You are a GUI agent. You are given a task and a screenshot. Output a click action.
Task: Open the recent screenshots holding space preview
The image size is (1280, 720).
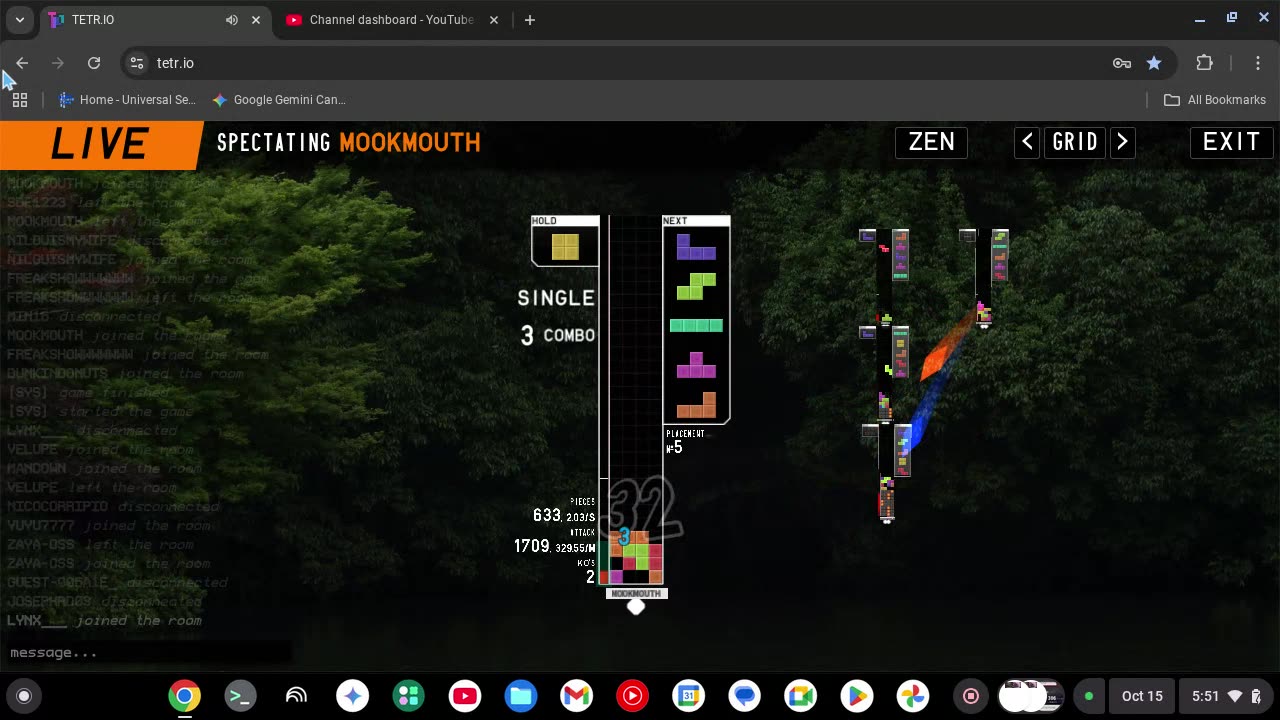point(1030,696)
